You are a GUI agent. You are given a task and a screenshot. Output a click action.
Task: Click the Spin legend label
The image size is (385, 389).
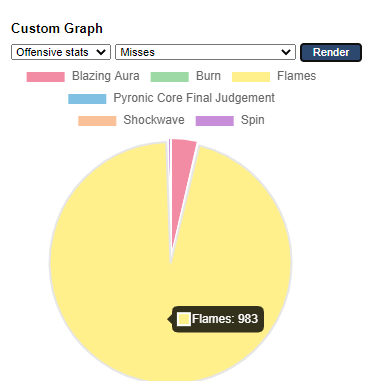pyautogui.click(x=253, y=120)
